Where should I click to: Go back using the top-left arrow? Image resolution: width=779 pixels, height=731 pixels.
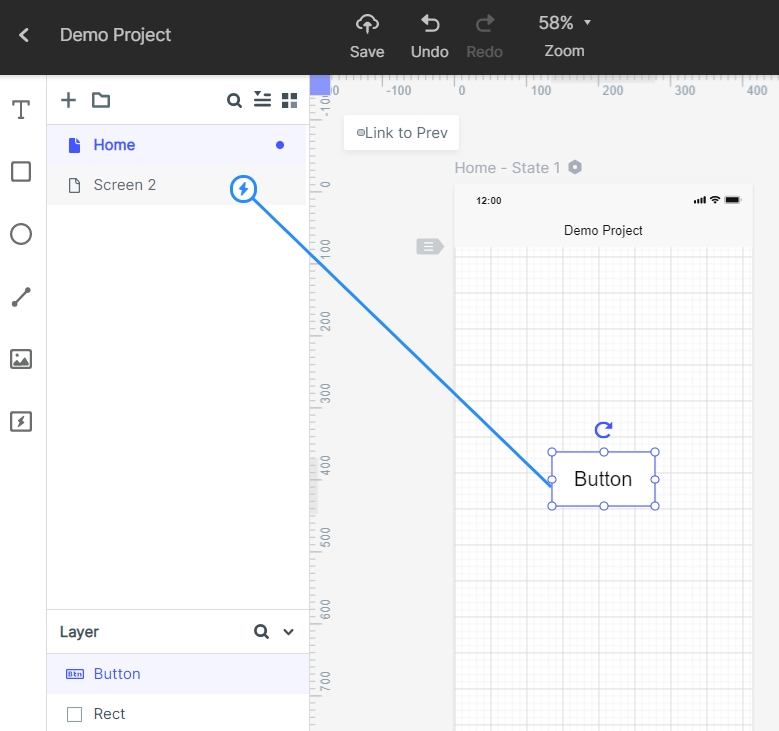(x=24, y=35)
